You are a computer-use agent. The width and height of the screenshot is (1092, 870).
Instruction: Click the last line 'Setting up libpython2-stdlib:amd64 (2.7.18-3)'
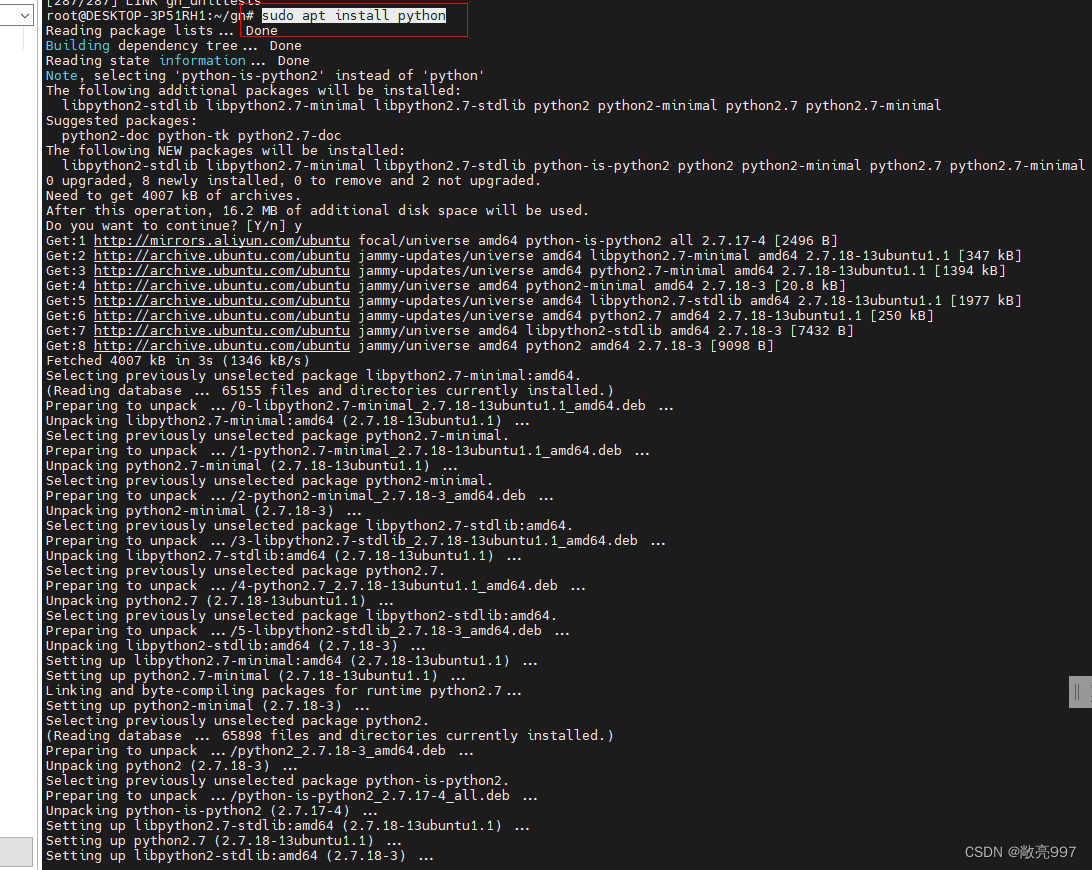(x=239, y=856)
